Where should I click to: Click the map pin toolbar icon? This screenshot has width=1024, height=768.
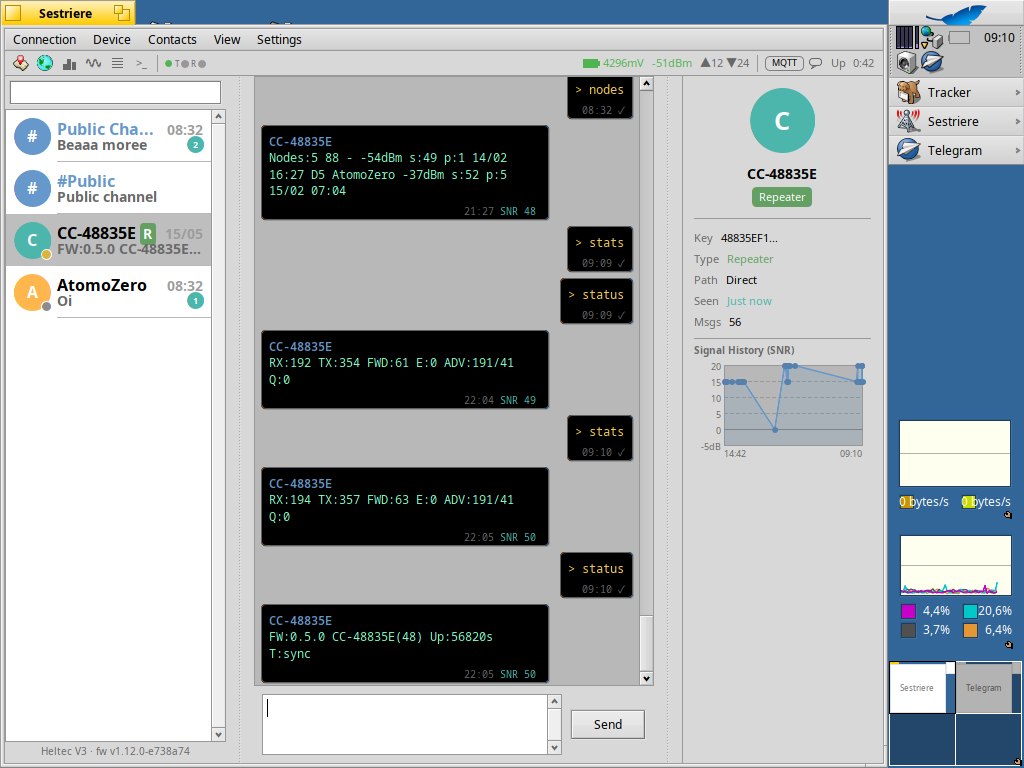pos(21,63)
